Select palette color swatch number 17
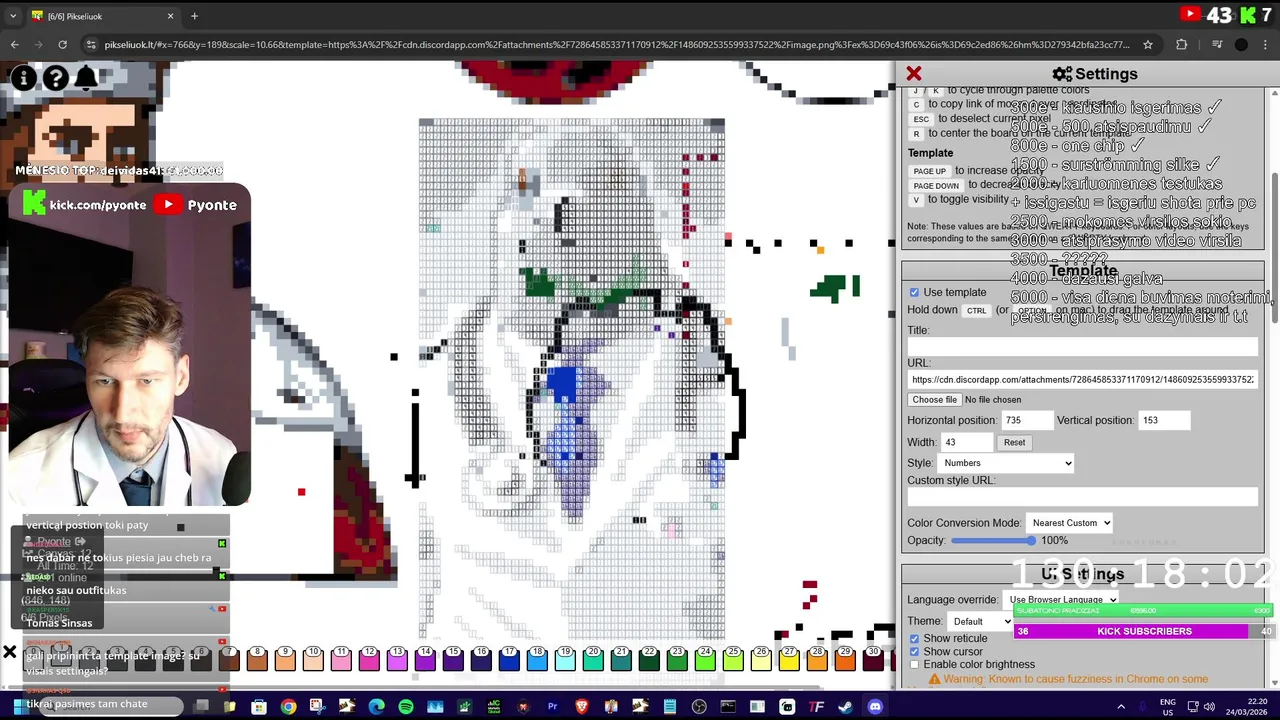This screenshot has width=1280, height=720. 509,657
